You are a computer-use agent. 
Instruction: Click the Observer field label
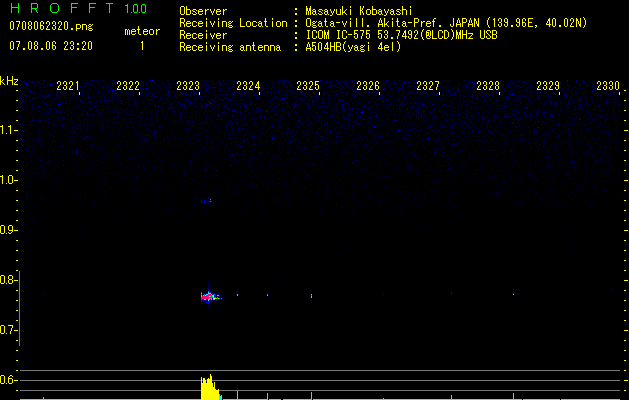[203, 11]
